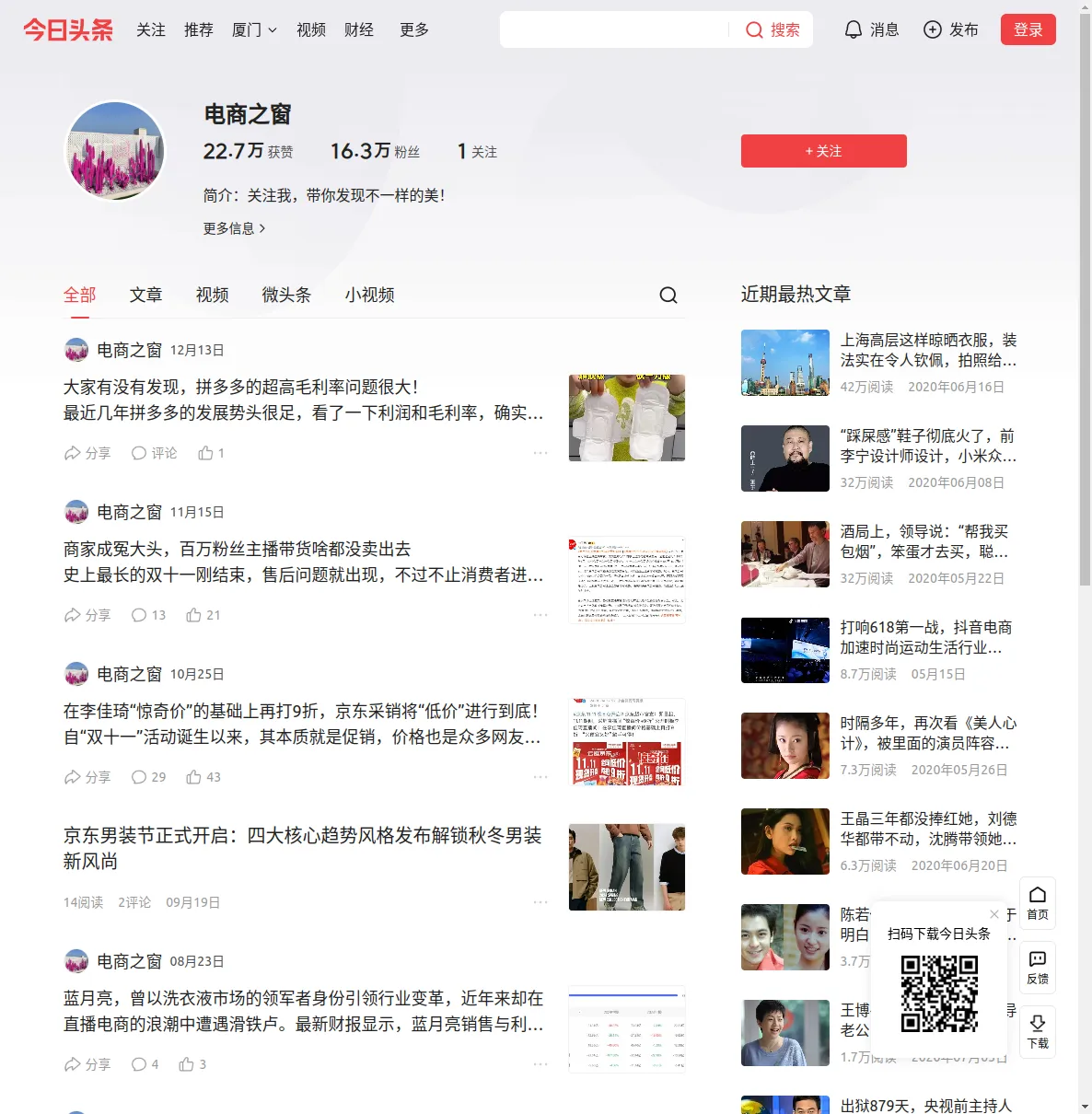Share the 08月23日 蓝月亮 post

[87, 1064]
